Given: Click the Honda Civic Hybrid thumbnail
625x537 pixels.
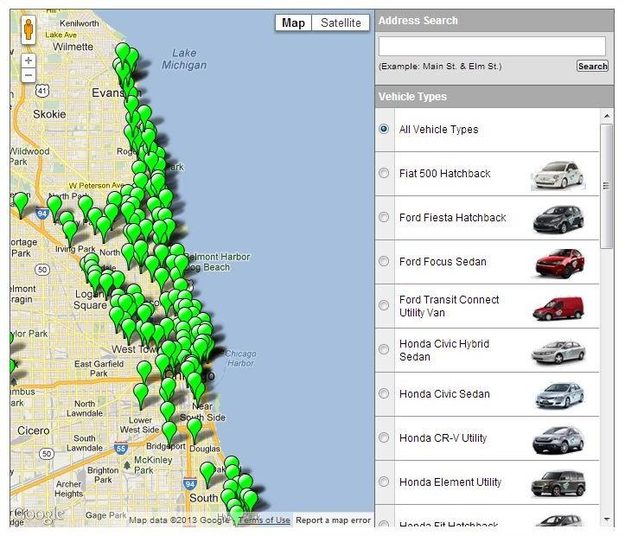Looking at the screenshot, I should tap(558, 352).
